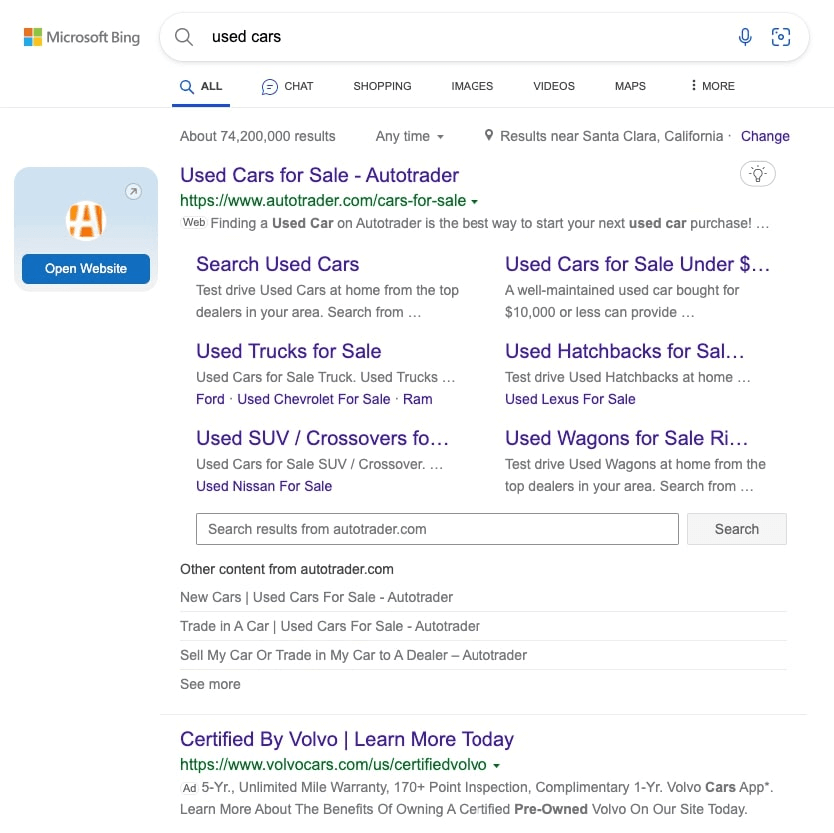
Task: Change the results location
Action: (x=765, y=136)
